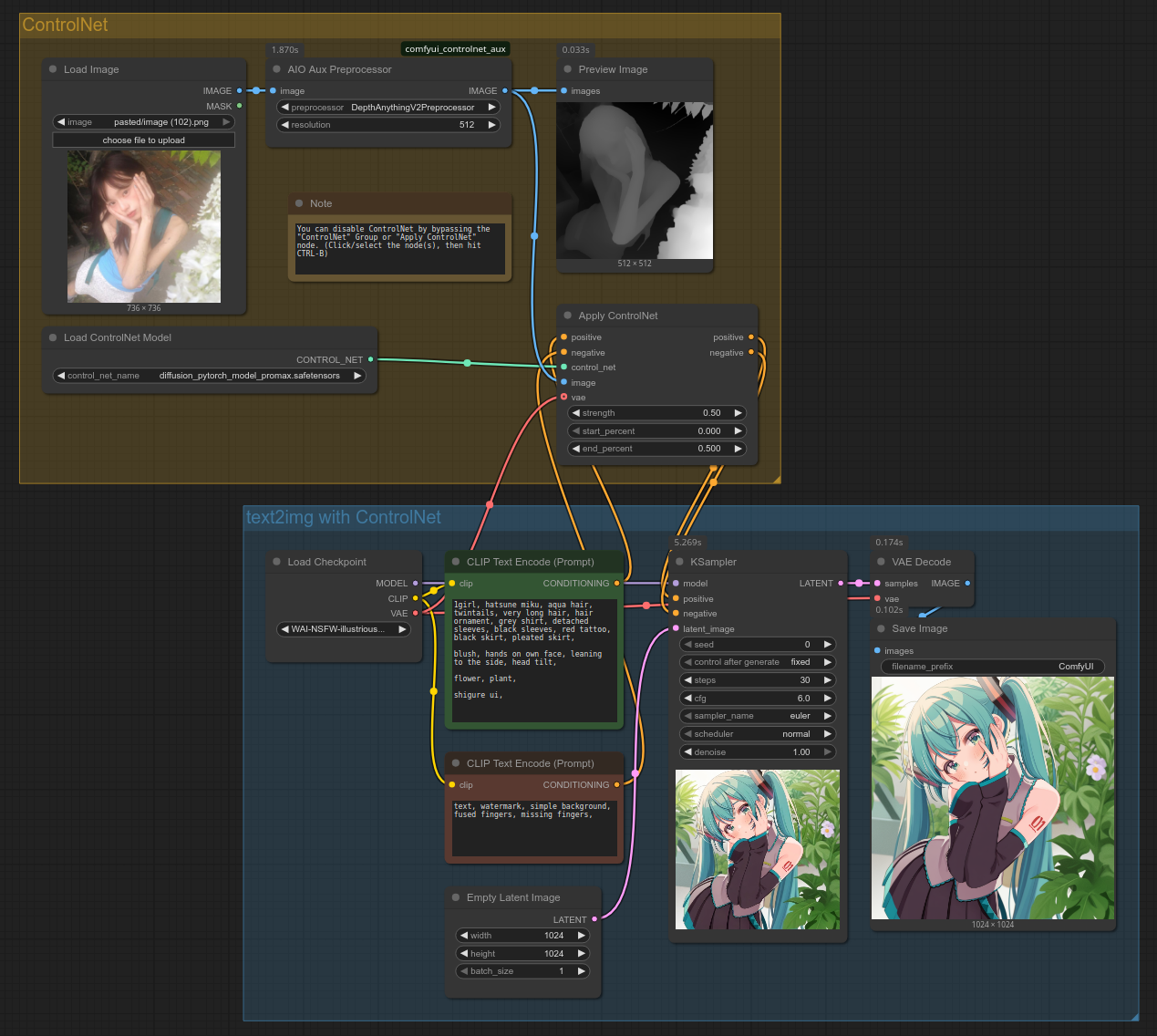This screenshot has height=1036, width=1157.
Task: Increase the resolution value with right arrow
Action: 492,125
